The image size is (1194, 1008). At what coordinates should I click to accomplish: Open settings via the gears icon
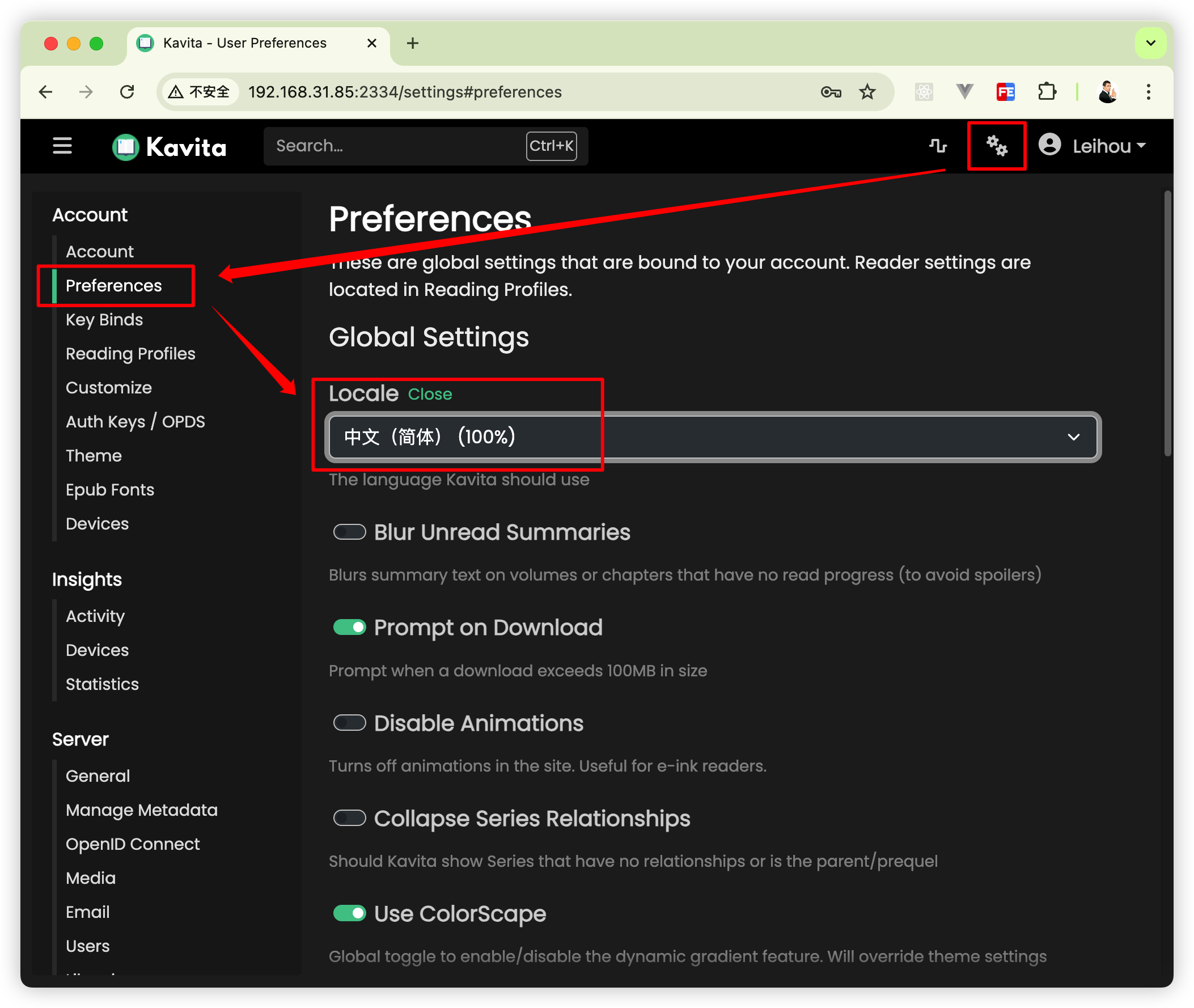[996, 146]
